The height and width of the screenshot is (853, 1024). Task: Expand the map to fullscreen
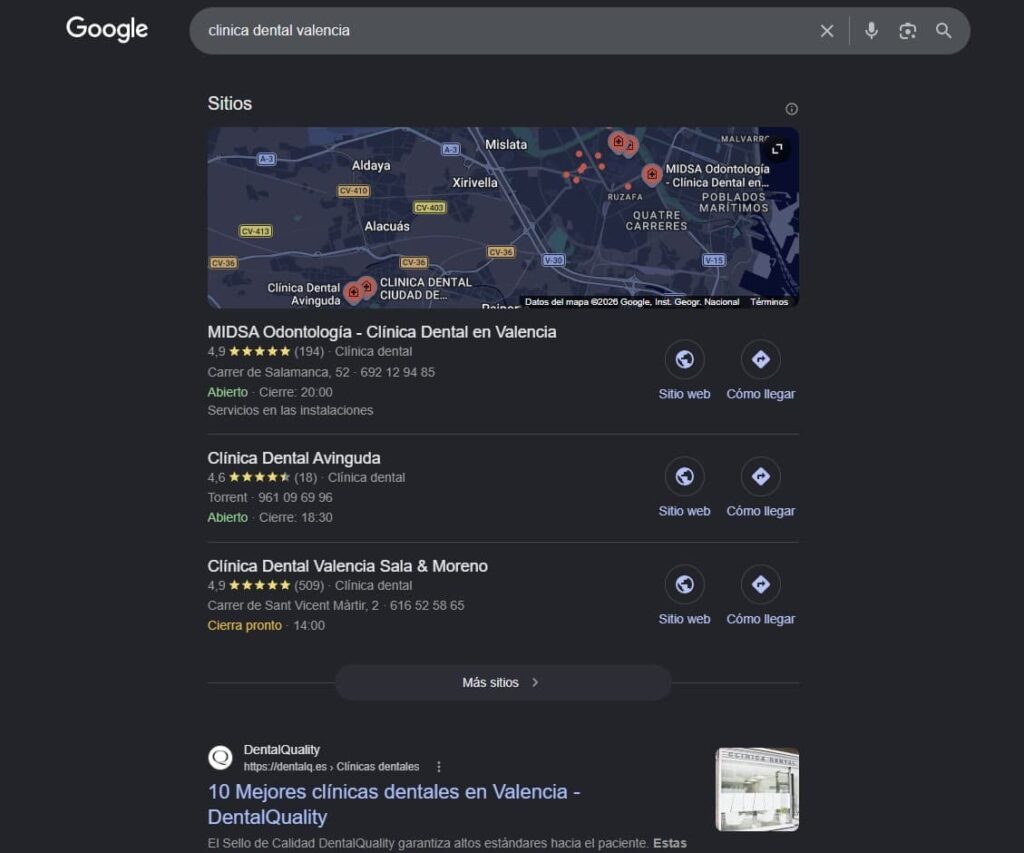[x=777, y=149]
